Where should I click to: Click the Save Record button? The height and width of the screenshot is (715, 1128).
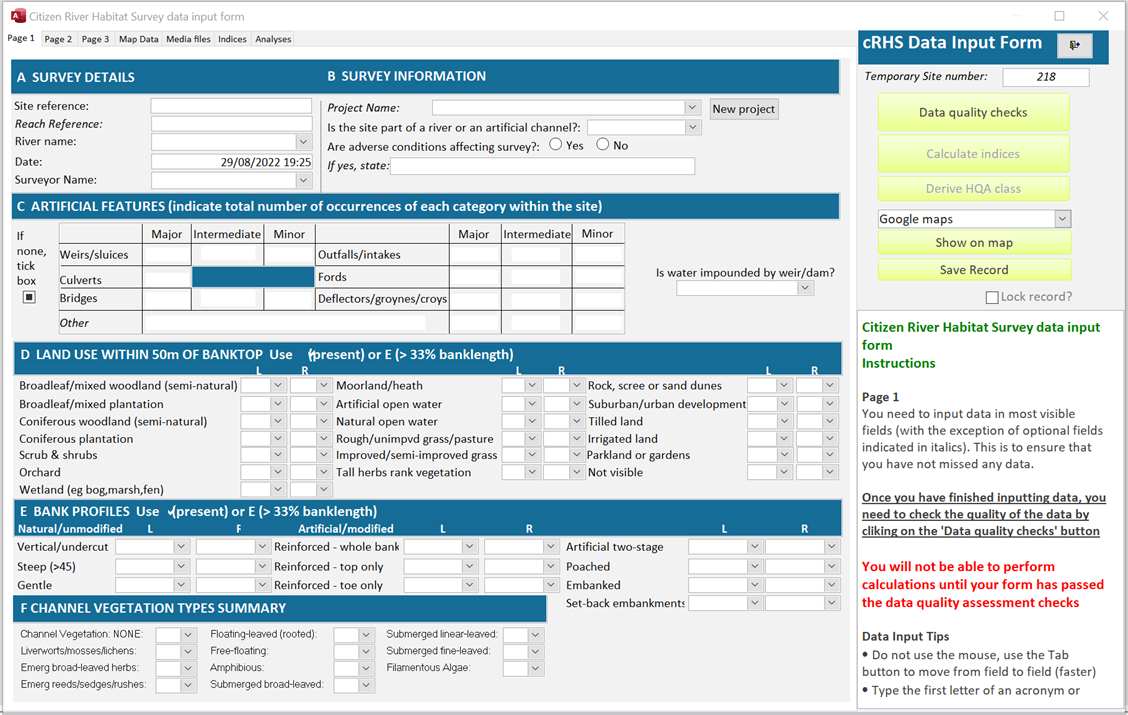974,270
